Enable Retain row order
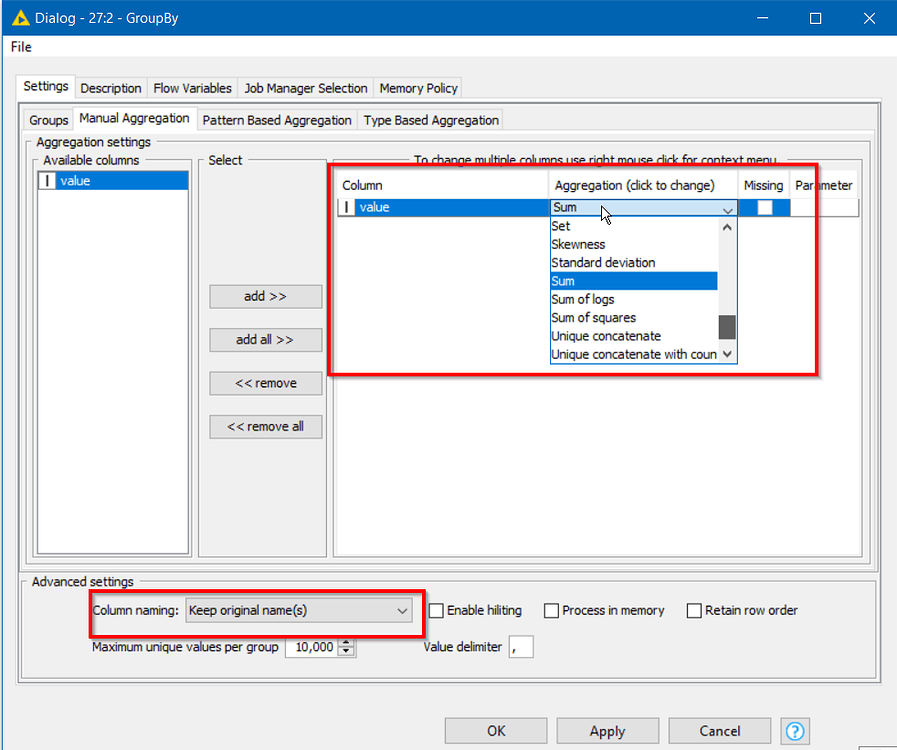This screenshot has height=750, width=897. [694, 610]
